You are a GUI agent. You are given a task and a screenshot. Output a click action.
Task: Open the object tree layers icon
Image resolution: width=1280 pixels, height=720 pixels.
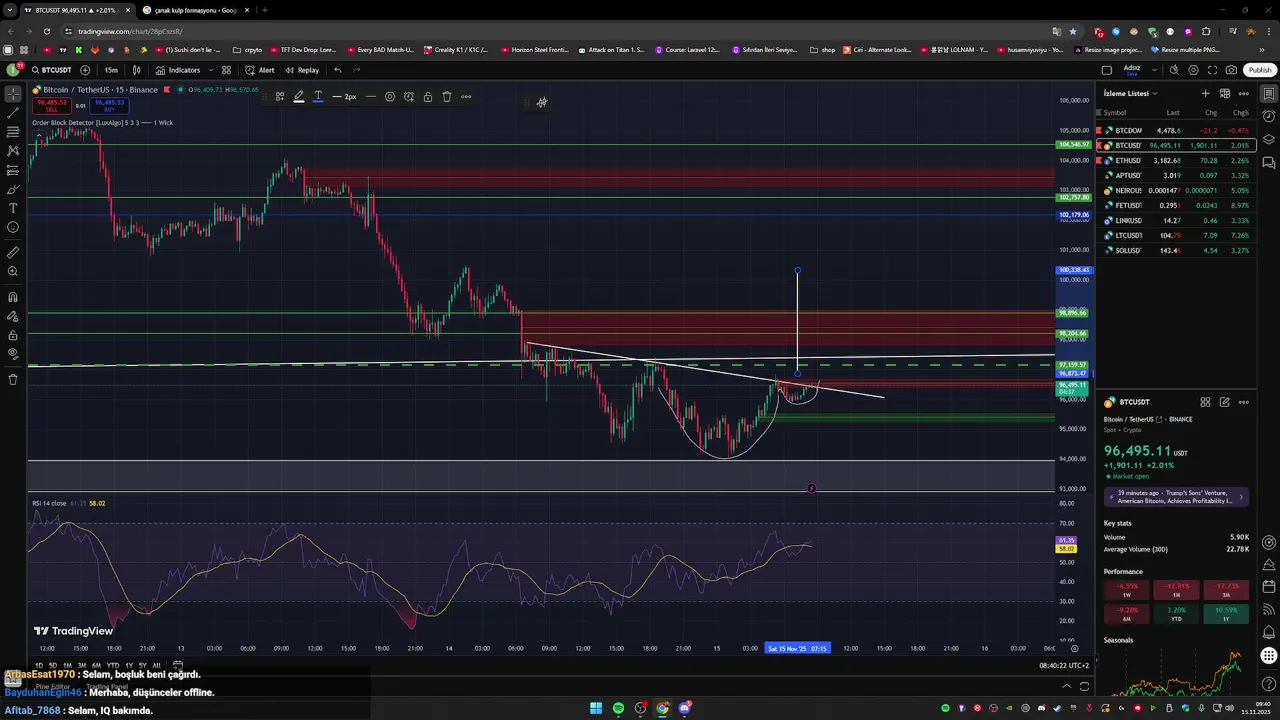(1269, 140)
